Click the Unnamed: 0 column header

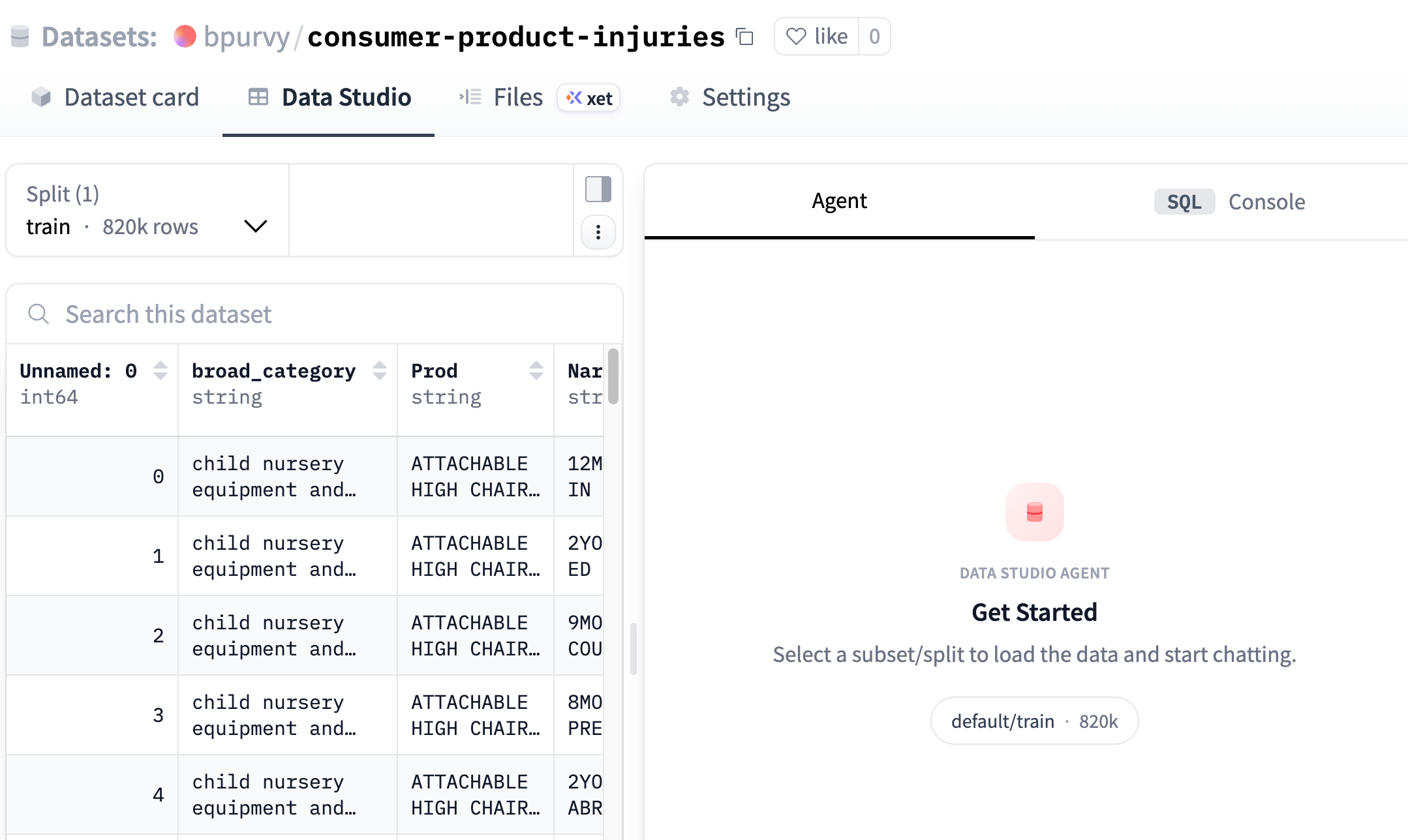pyautogui.click(x=92, y=390)
